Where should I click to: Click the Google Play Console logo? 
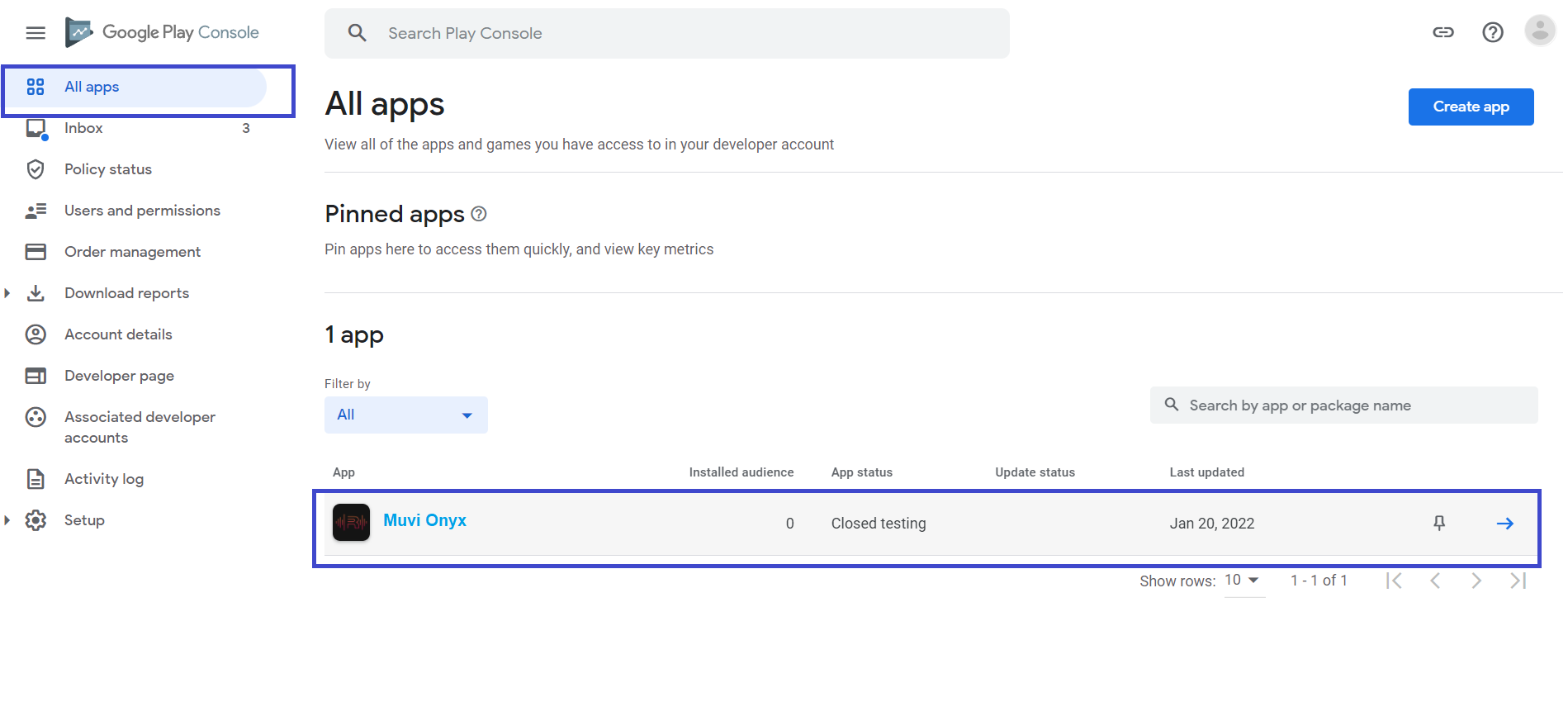[x=162, y=32]
